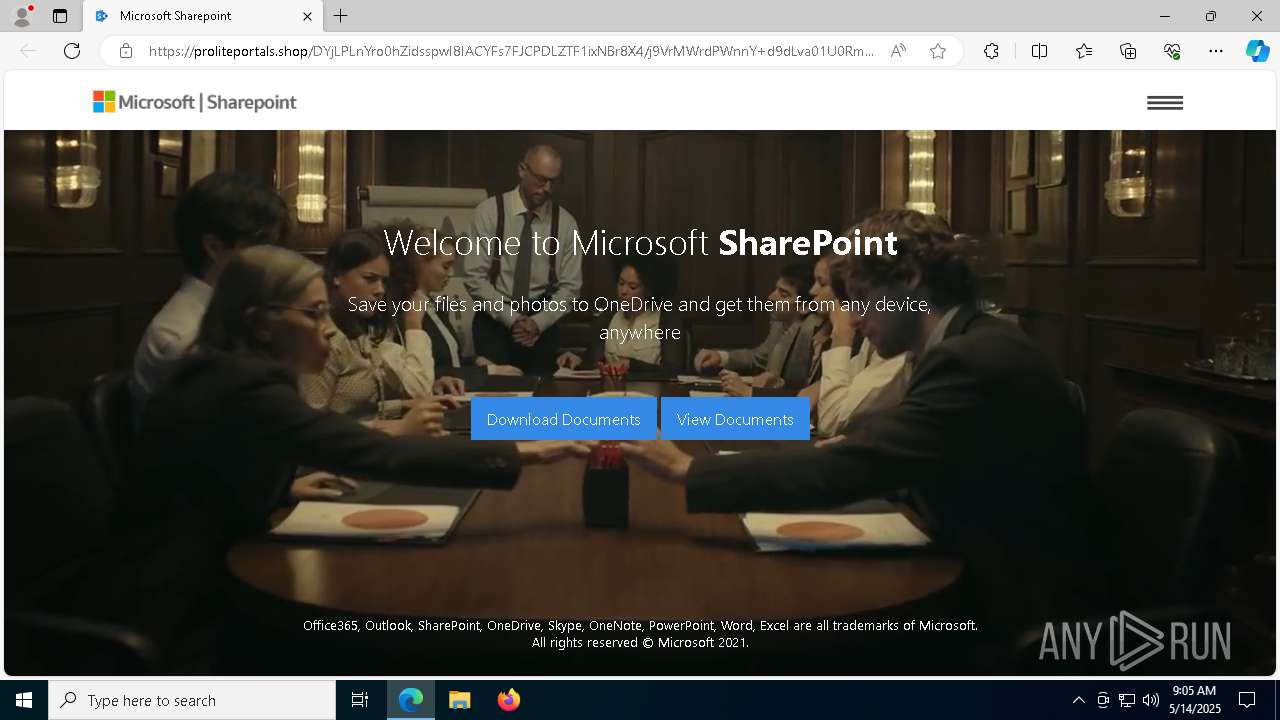The height and width of the screenshot is (720, 1280).
Task: Open the hamburger menu on the page
Action: (1164, 102)
